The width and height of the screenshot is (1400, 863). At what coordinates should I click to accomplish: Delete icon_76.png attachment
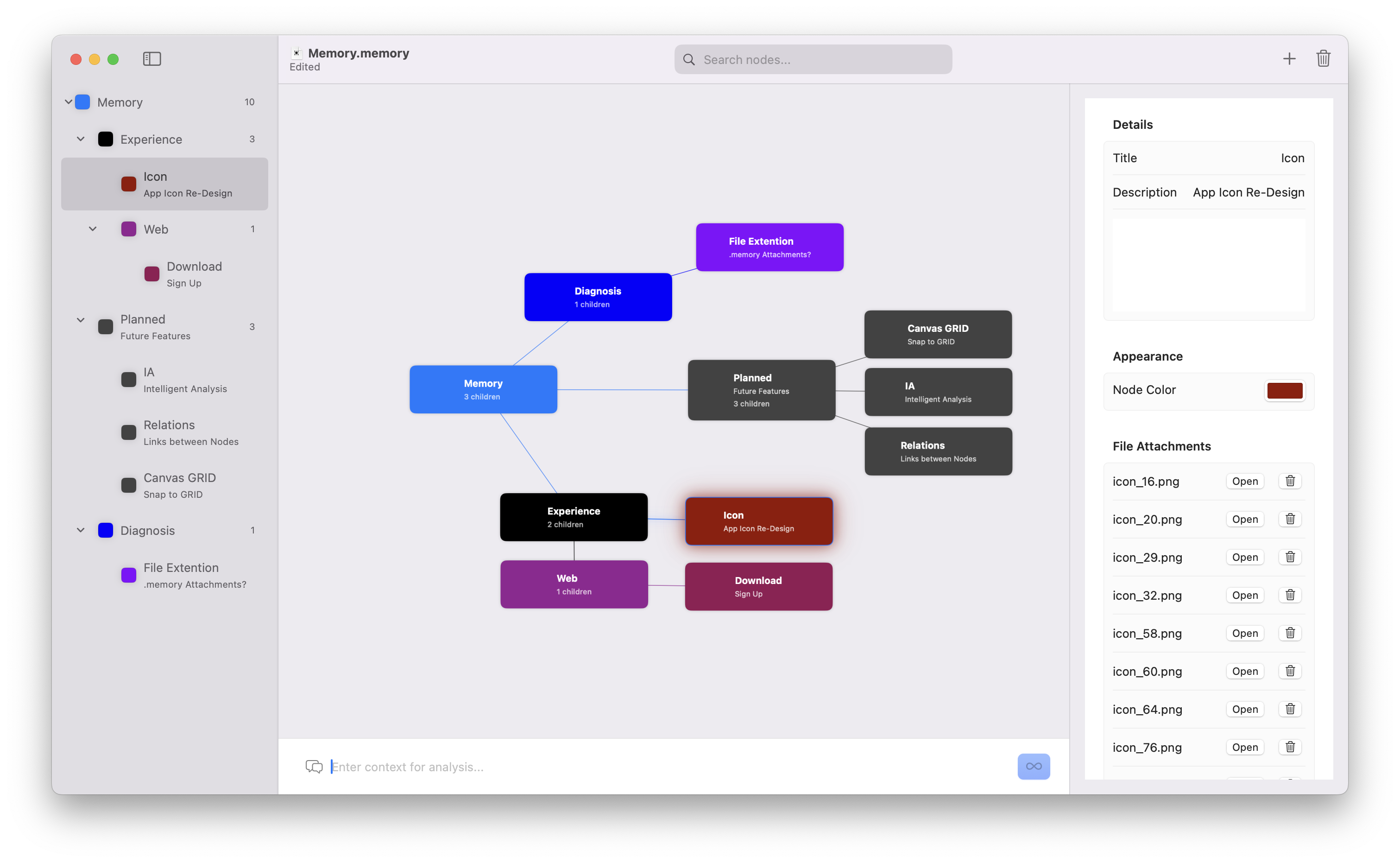point(1290,747)
